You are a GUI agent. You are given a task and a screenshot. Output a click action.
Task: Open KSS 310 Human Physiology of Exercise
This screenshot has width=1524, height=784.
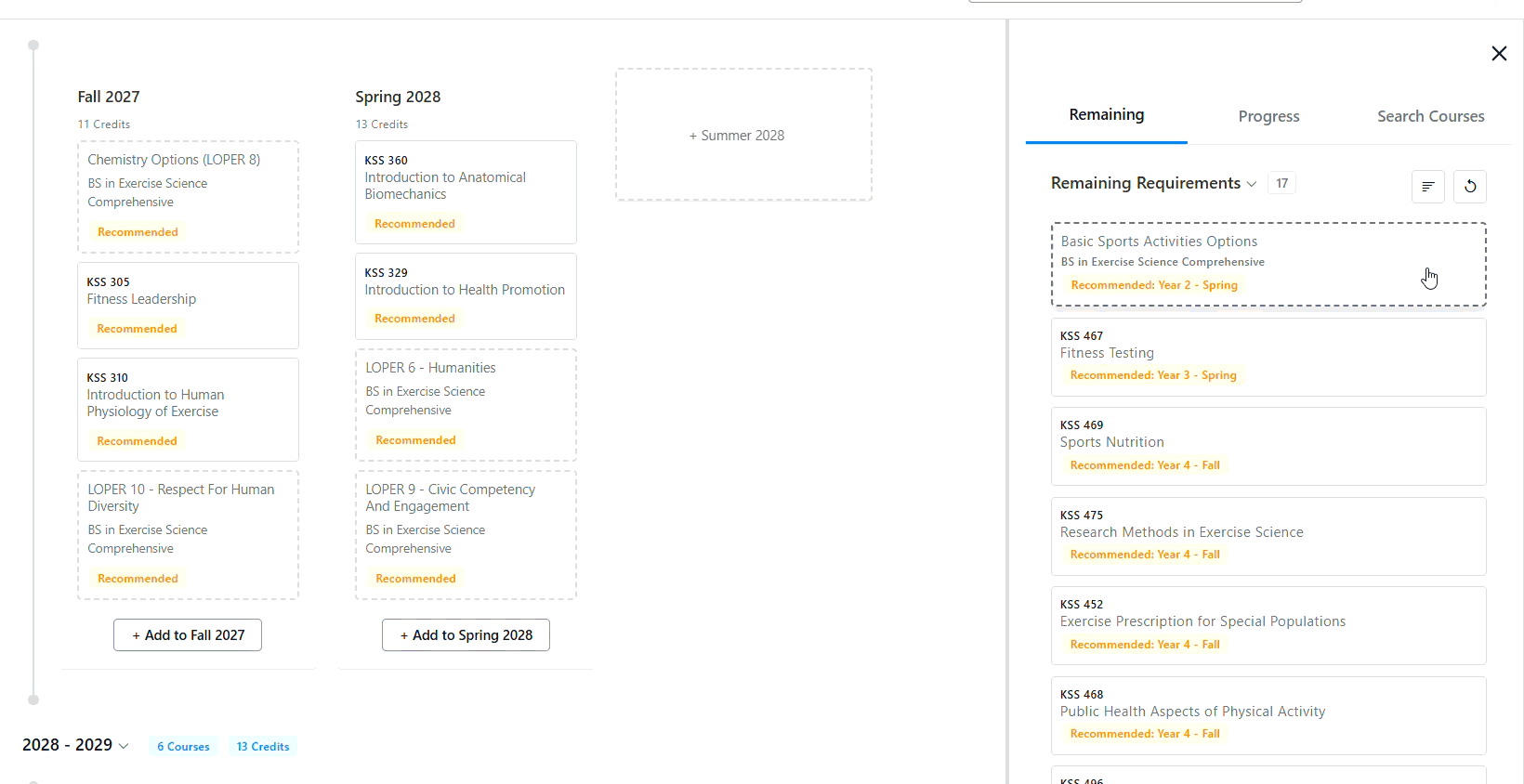(x=188, y=410)
